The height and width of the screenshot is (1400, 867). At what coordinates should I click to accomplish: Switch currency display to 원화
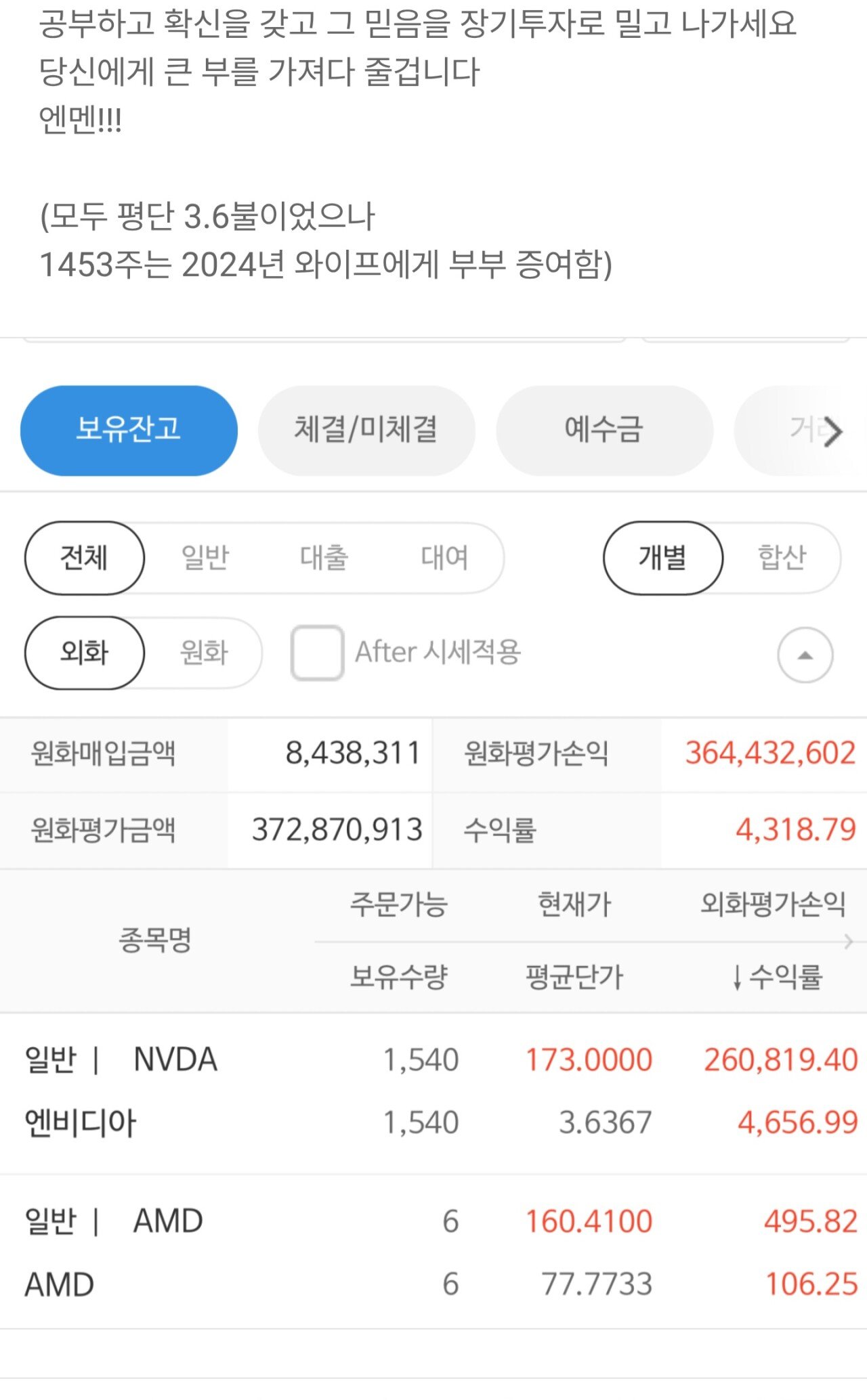pyautogui.click(x=204, y=653)
